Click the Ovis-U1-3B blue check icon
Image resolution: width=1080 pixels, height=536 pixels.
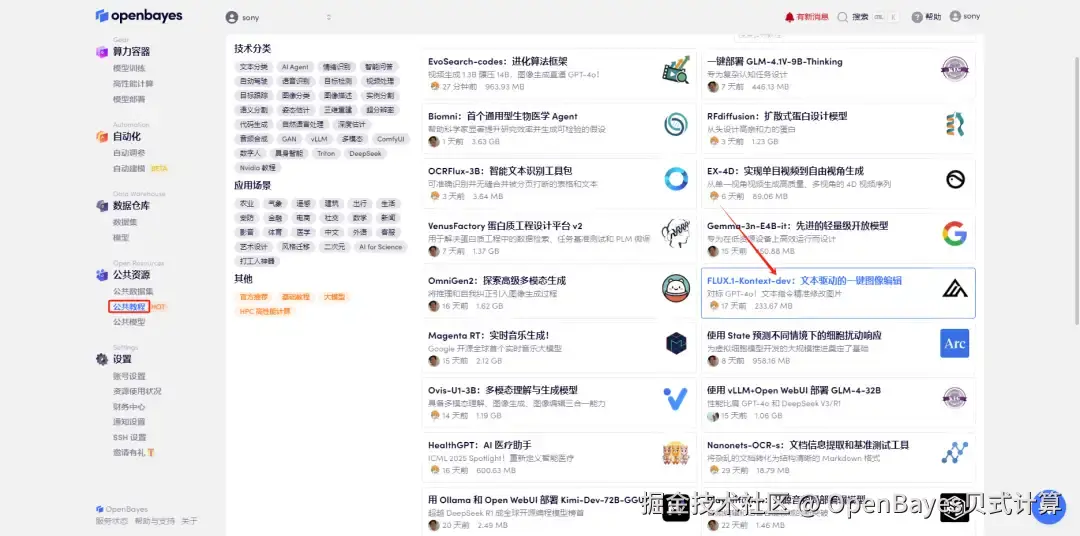pos(676,398)
